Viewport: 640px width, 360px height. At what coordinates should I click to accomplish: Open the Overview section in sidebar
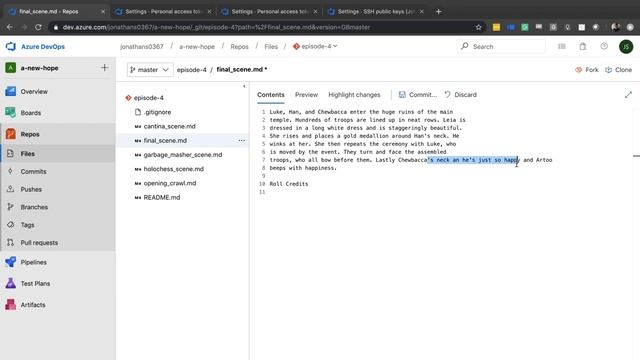pyautogui.click(x=34, y=91)
